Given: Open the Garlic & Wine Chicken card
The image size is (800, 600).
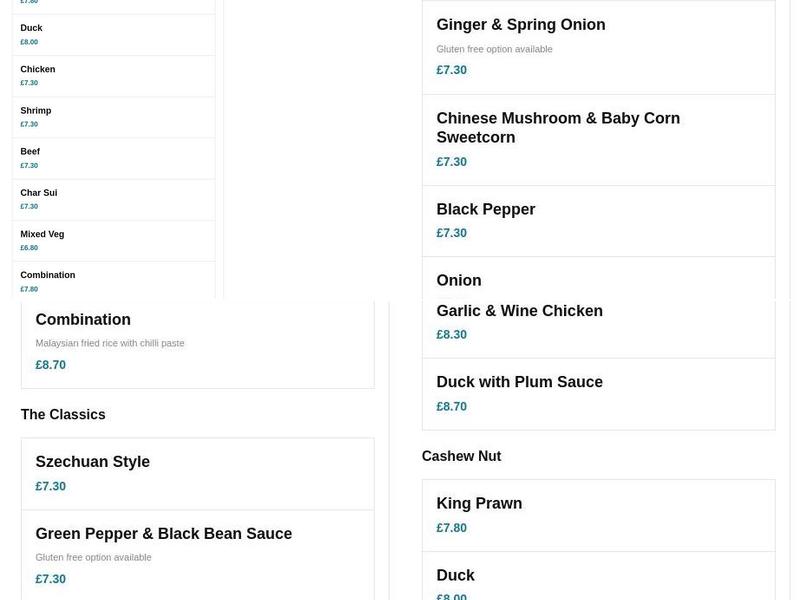Looking at the screenshot, I should (x=597, y=322).
